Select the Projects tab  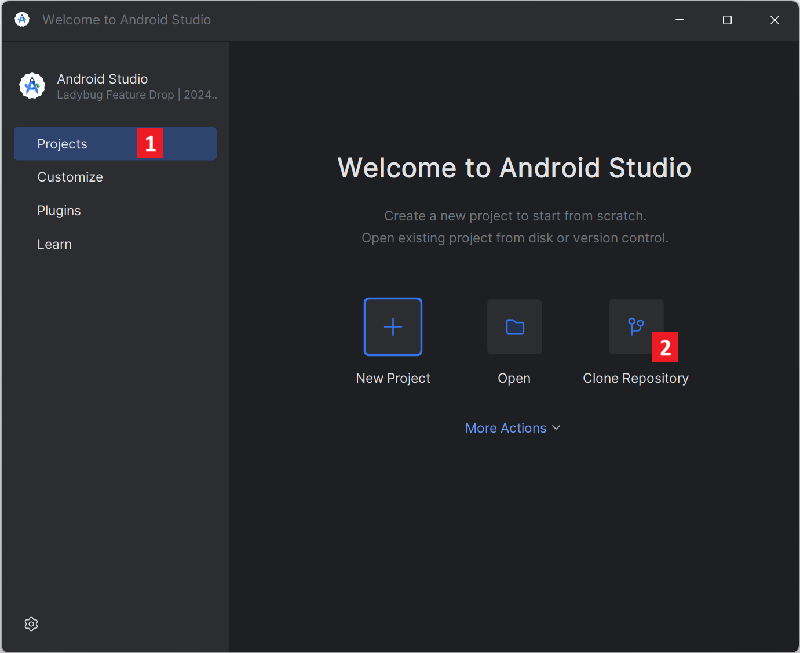(x=115, y=144)
